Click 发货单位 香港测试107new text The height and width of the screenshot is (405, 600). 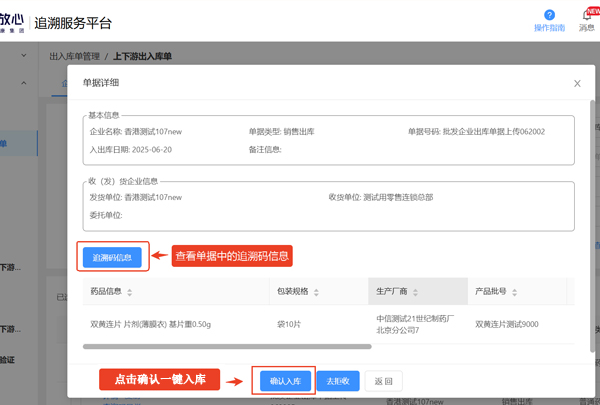[x=136, y=197]
